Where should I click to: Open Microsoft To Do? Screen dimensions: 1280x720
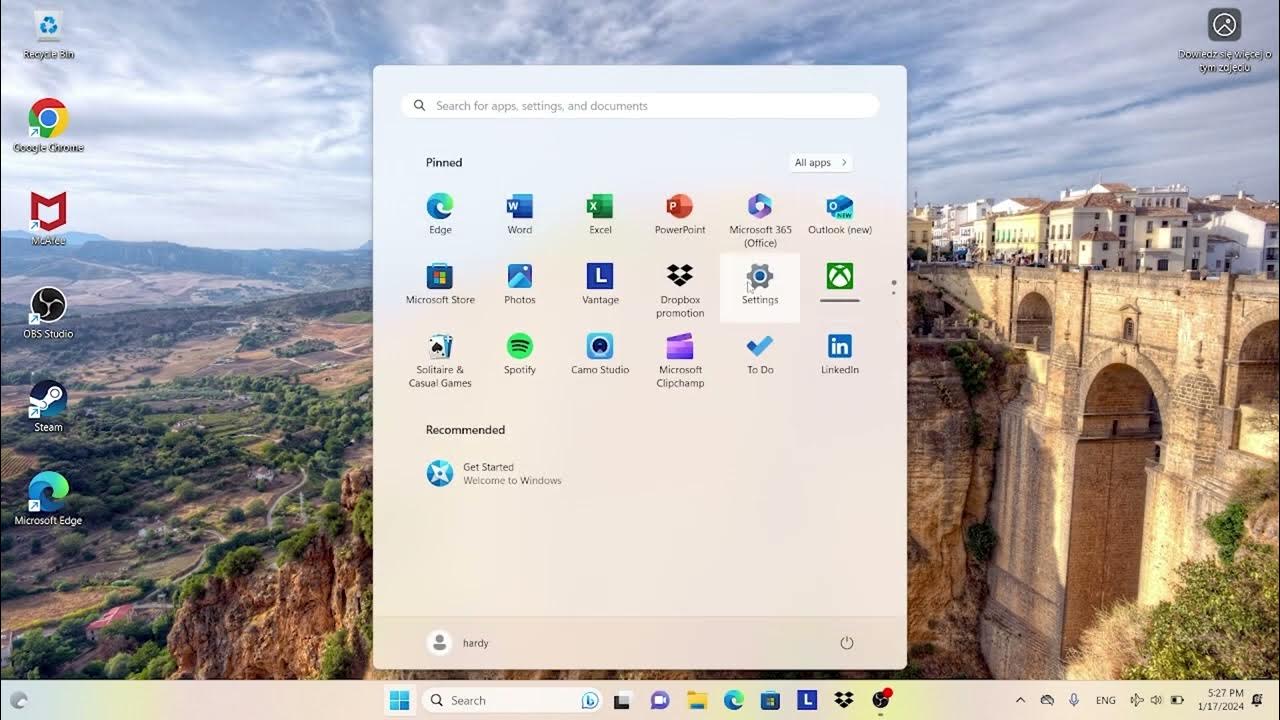pyautogui.click(x=759, y=350)
